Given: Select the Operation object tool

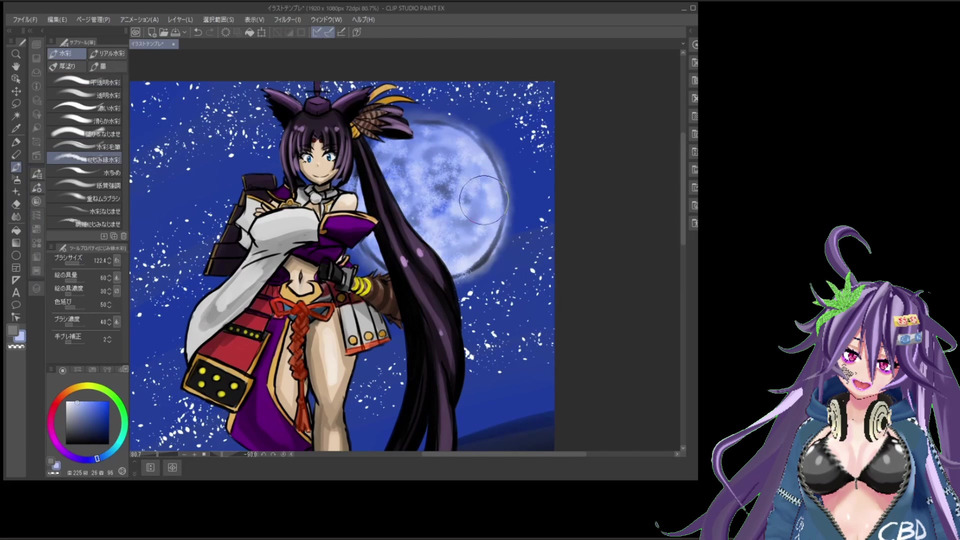Looking at the screenshot, I should (16, 79).
